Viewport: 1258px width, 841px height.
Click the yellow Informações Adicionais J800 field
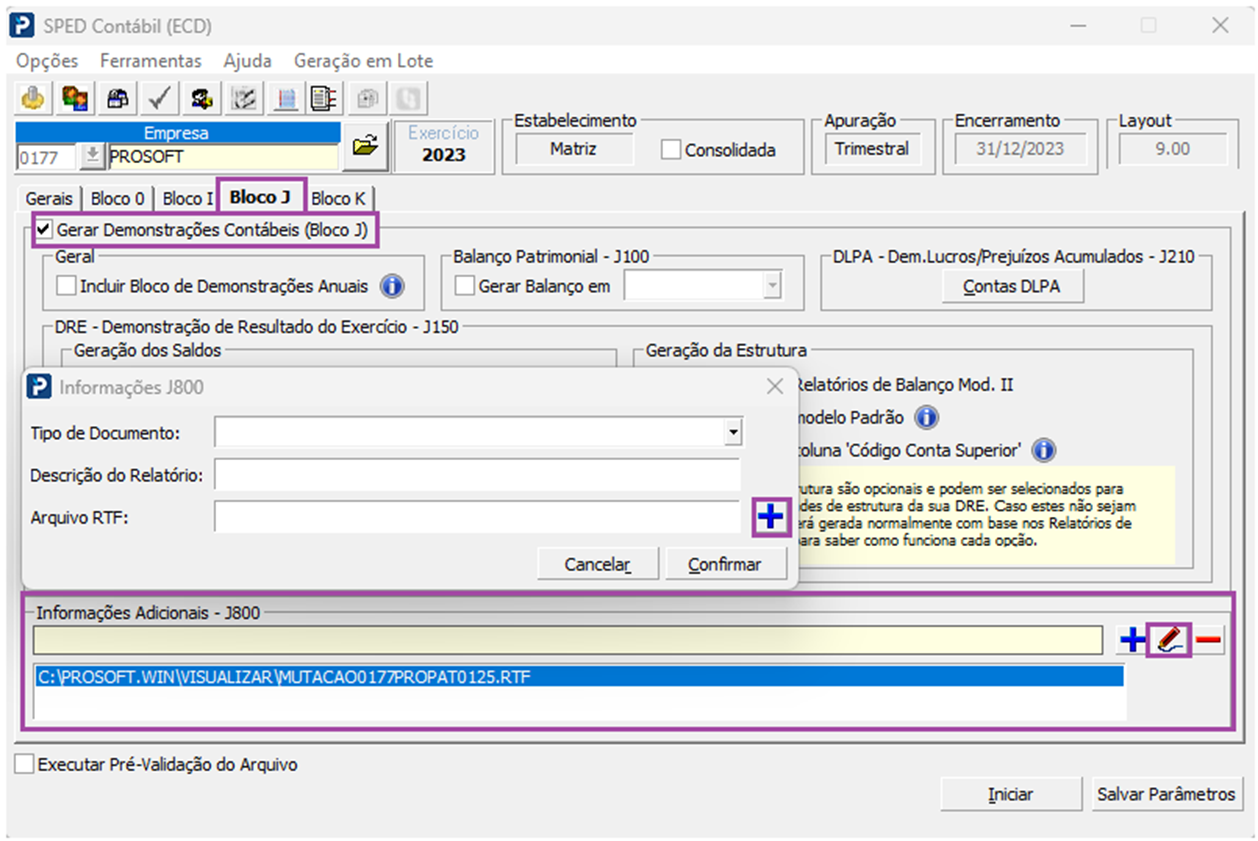(569, 640)
